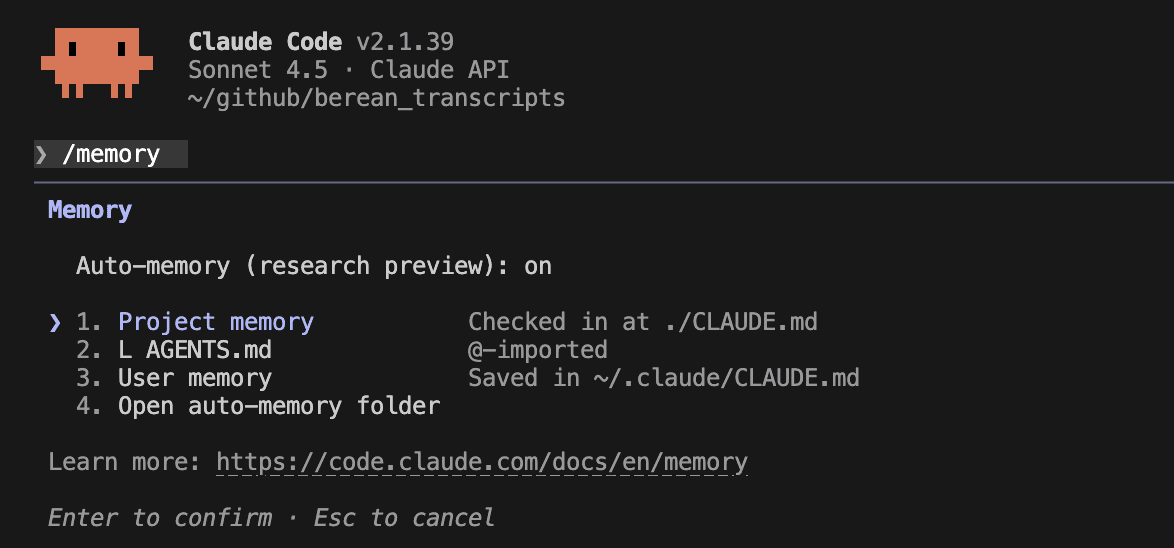Click the /memory command input line

click(x=111, y=154)
